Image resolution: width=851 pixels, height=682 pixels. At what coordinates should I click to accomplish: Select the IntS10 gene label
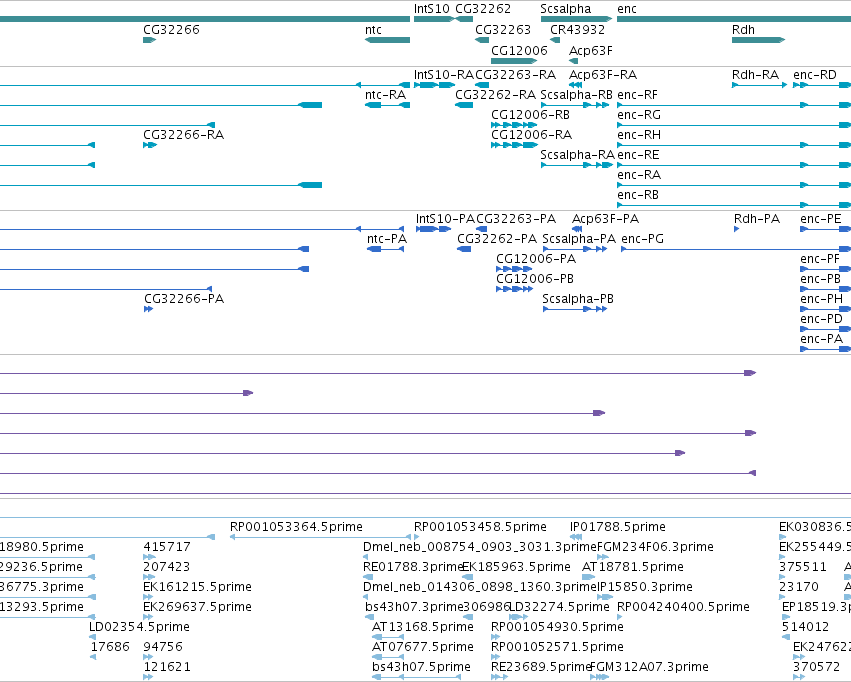[431, 9]
